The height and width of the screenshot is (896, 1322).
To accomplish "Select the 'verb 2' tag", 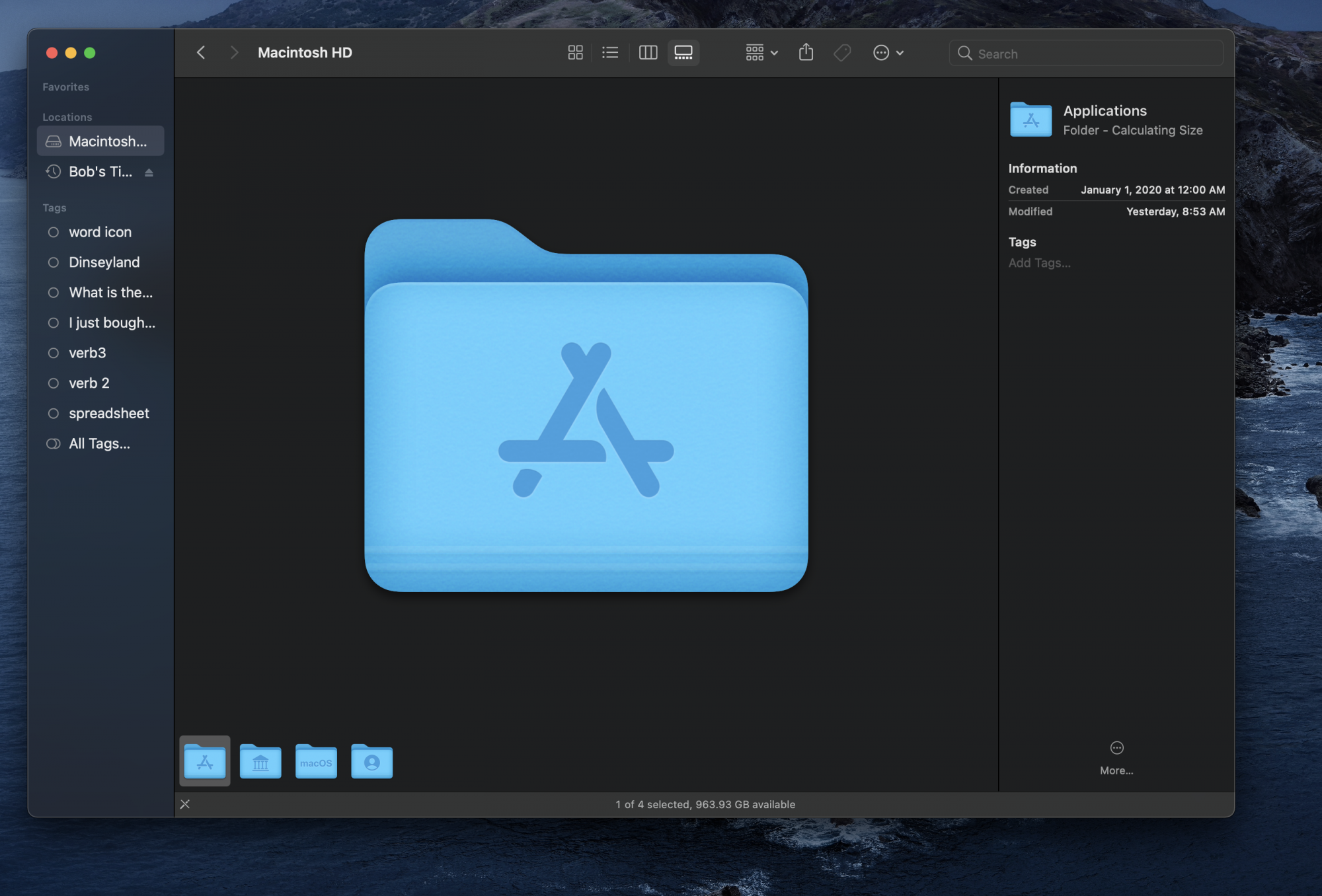I will pos(100,383).
